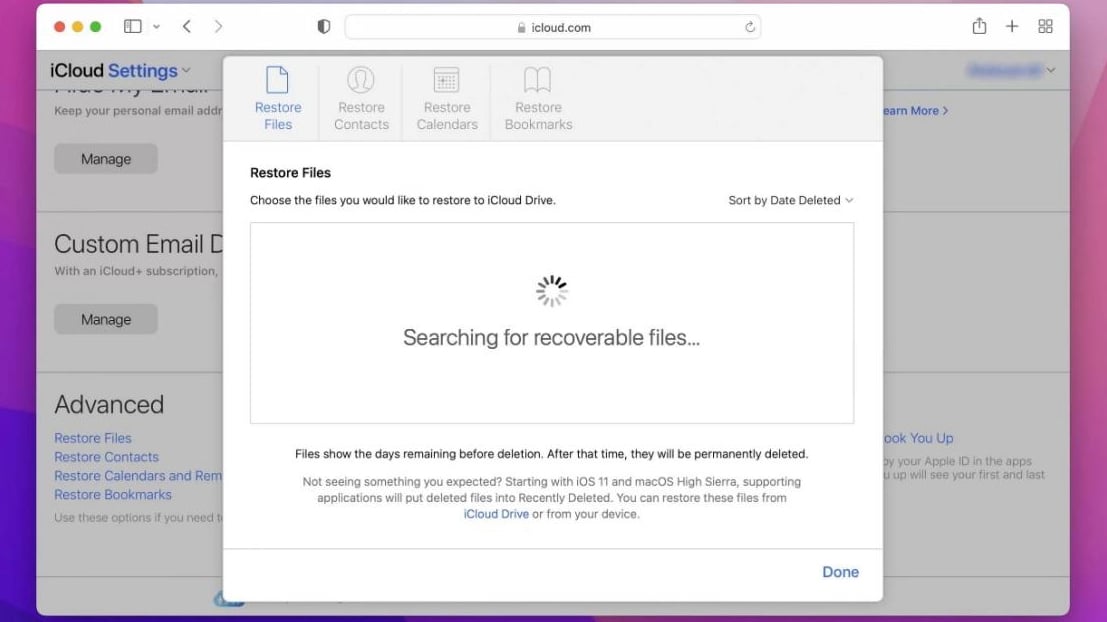Follow the iCloud Drive link
Image resolution: width=1107 pixels, height=622 pixels.
pos(496,514)
